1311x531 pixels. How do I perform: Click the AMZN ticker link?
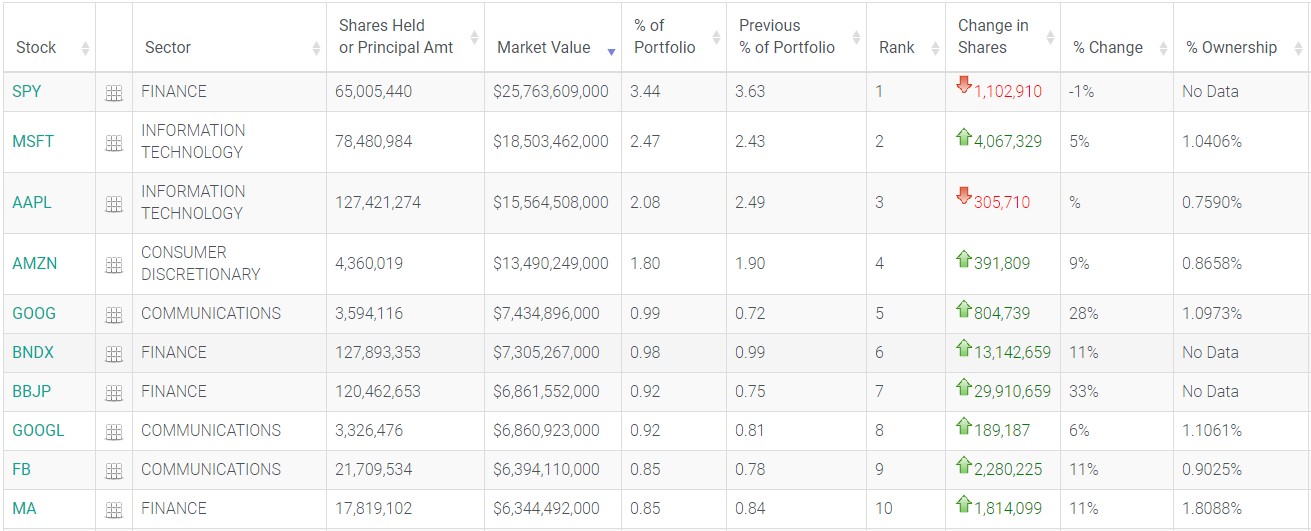click(34, 263)
